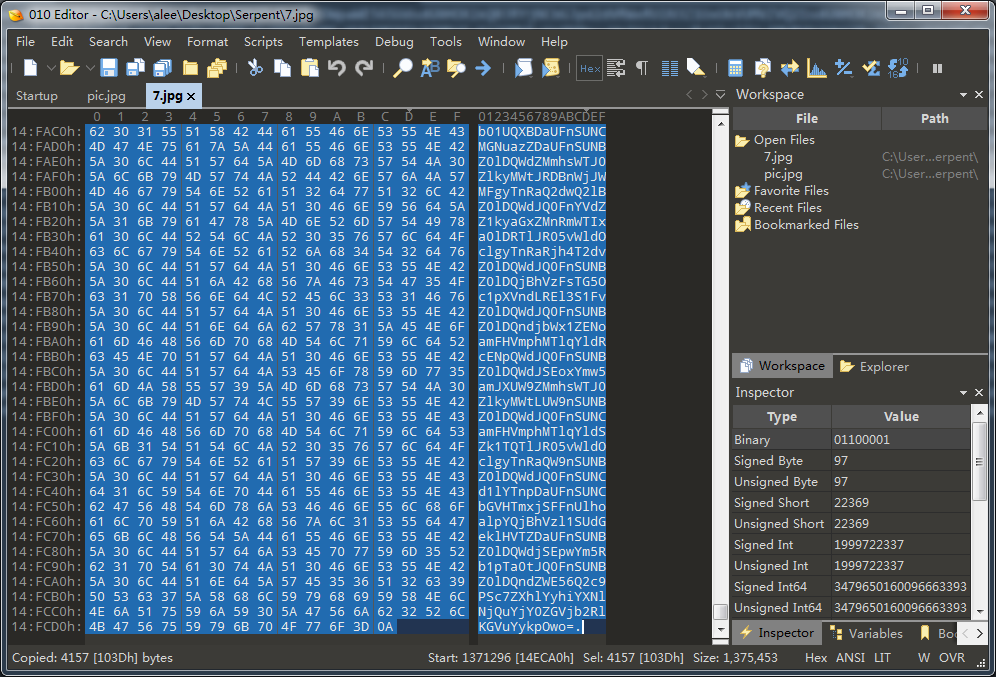The width and height of the screenshot is (996, 677).
Task: Expand the Open File dropdown arrow
Action: tap(90, 68)
